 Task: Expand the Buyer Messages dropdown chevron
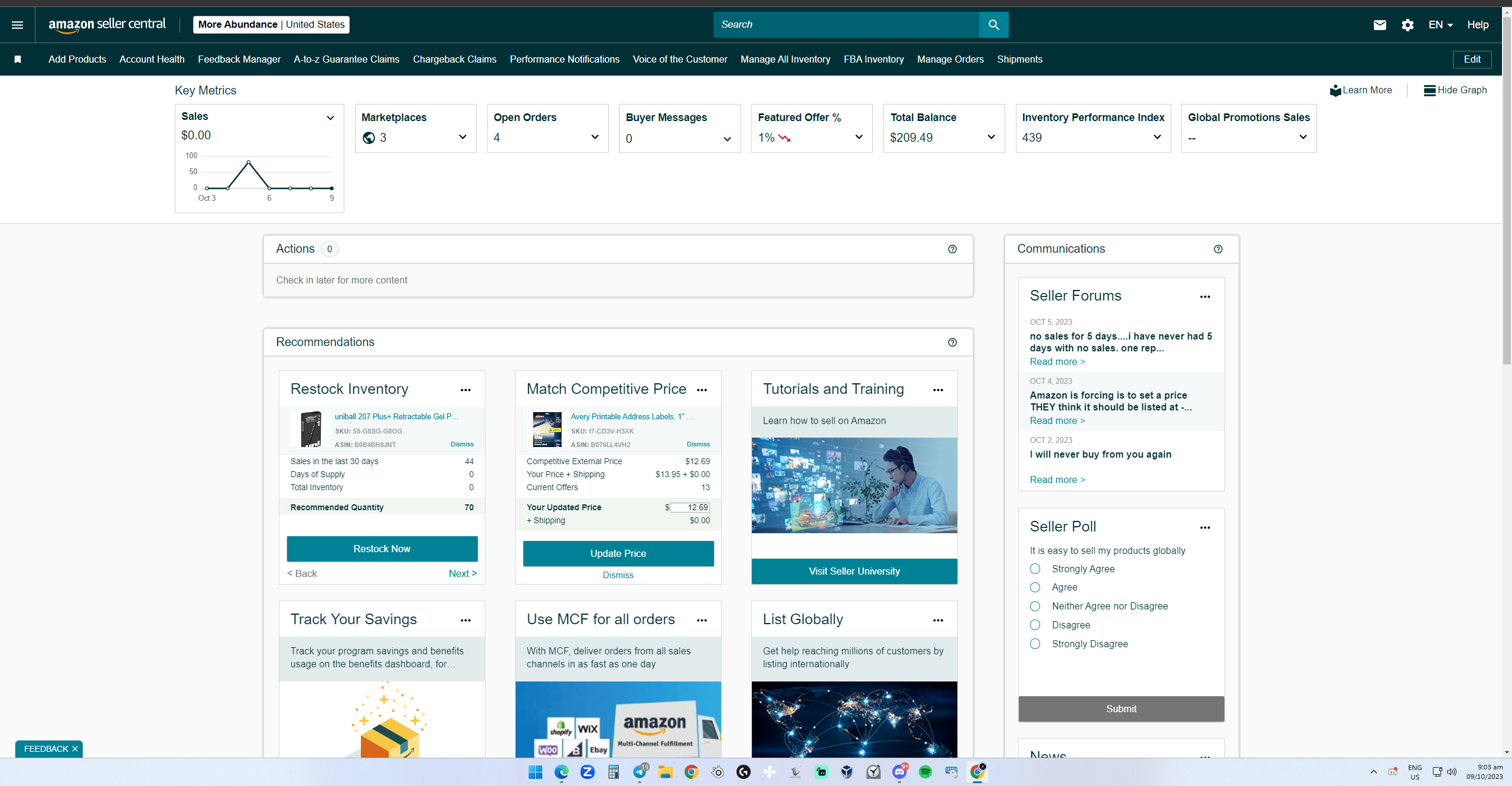pos(727,139)
